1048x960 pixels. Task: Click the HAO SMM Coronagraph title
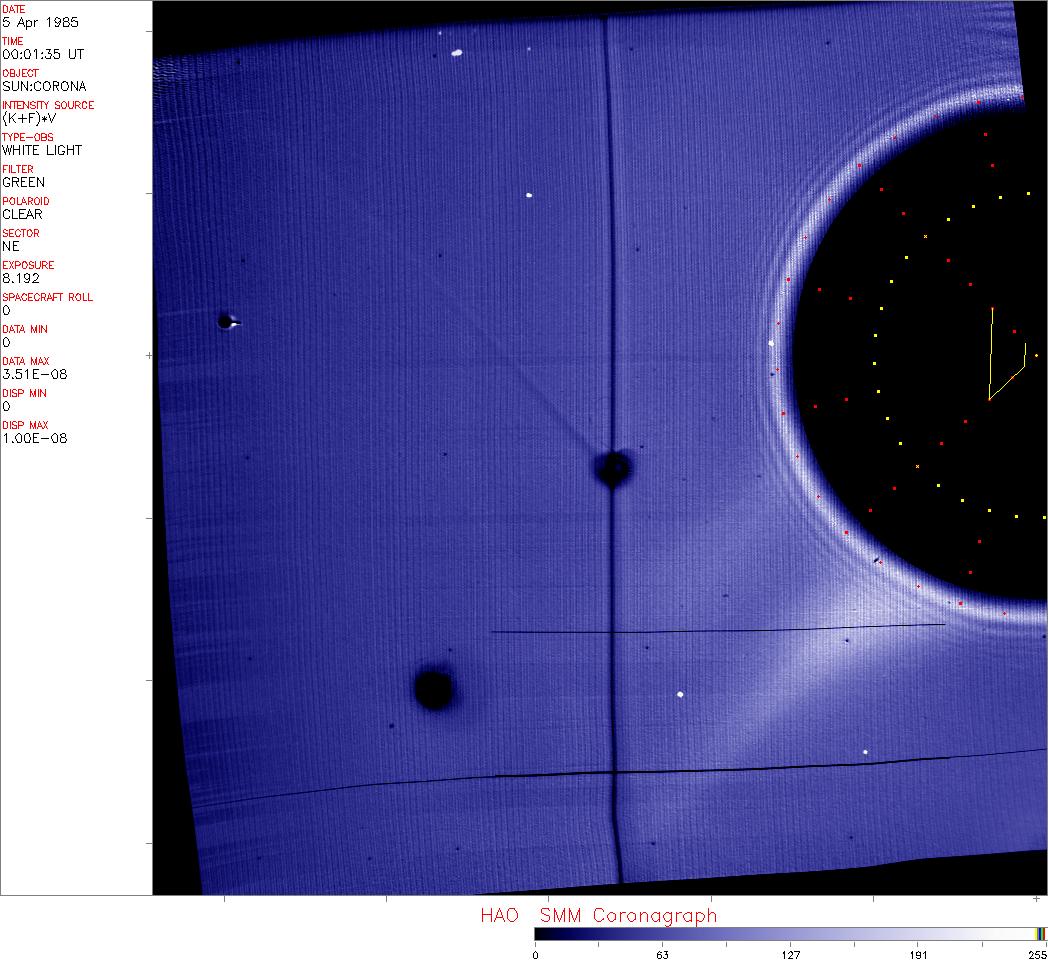tap(598, 915)
